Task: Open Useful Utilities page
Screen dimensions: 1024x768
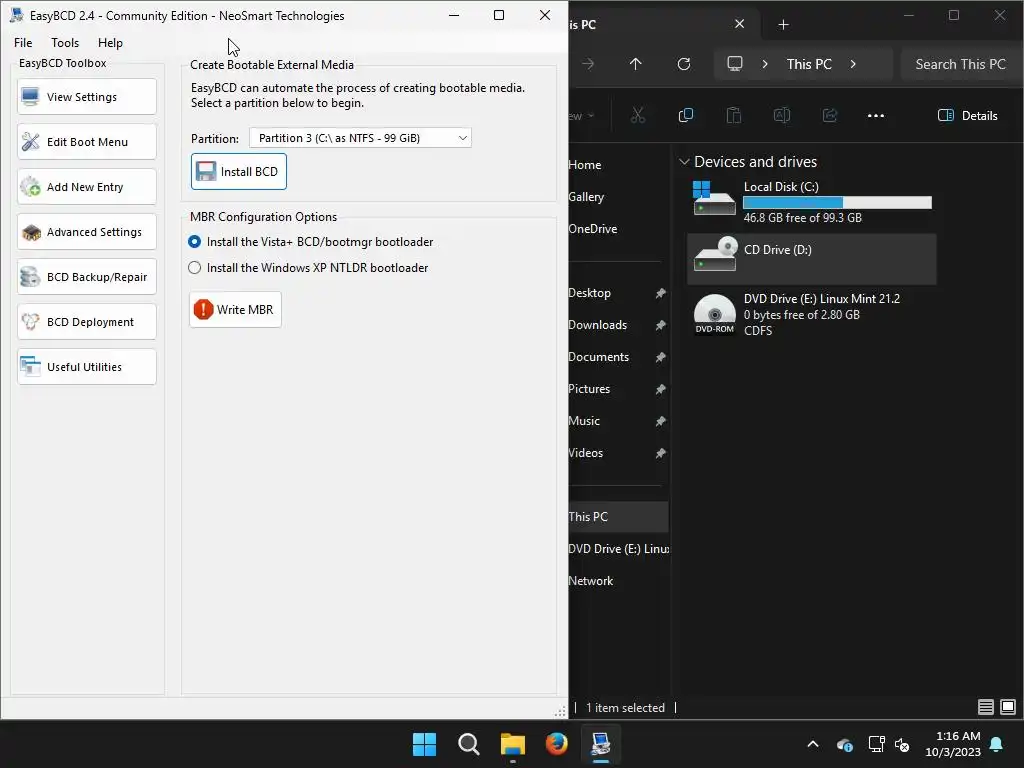Action: click(x=87, y=367)
